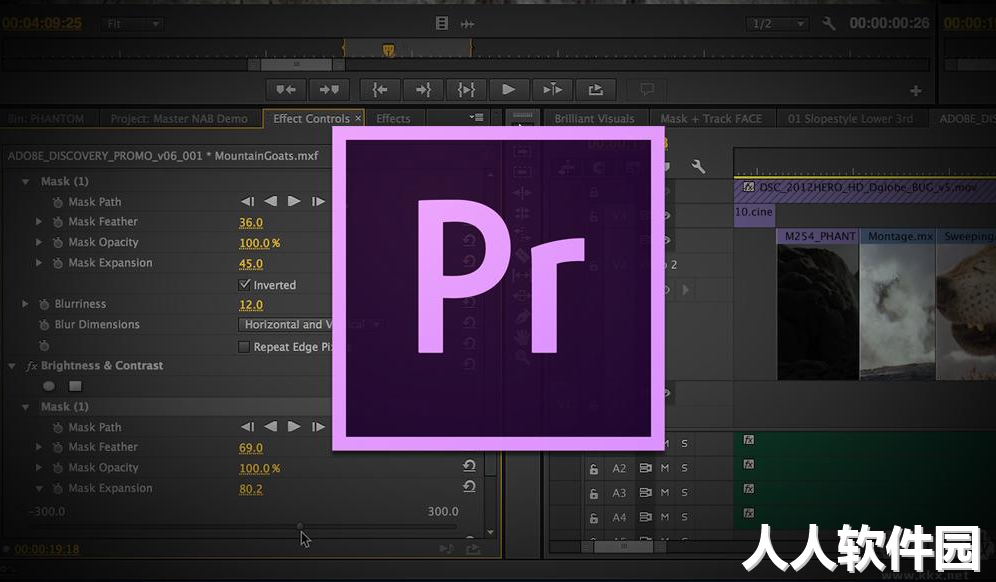Screen dimensions: 996x582
Task: Click the timeline horizontal scrollbar thumb
Action: (624, 546)
